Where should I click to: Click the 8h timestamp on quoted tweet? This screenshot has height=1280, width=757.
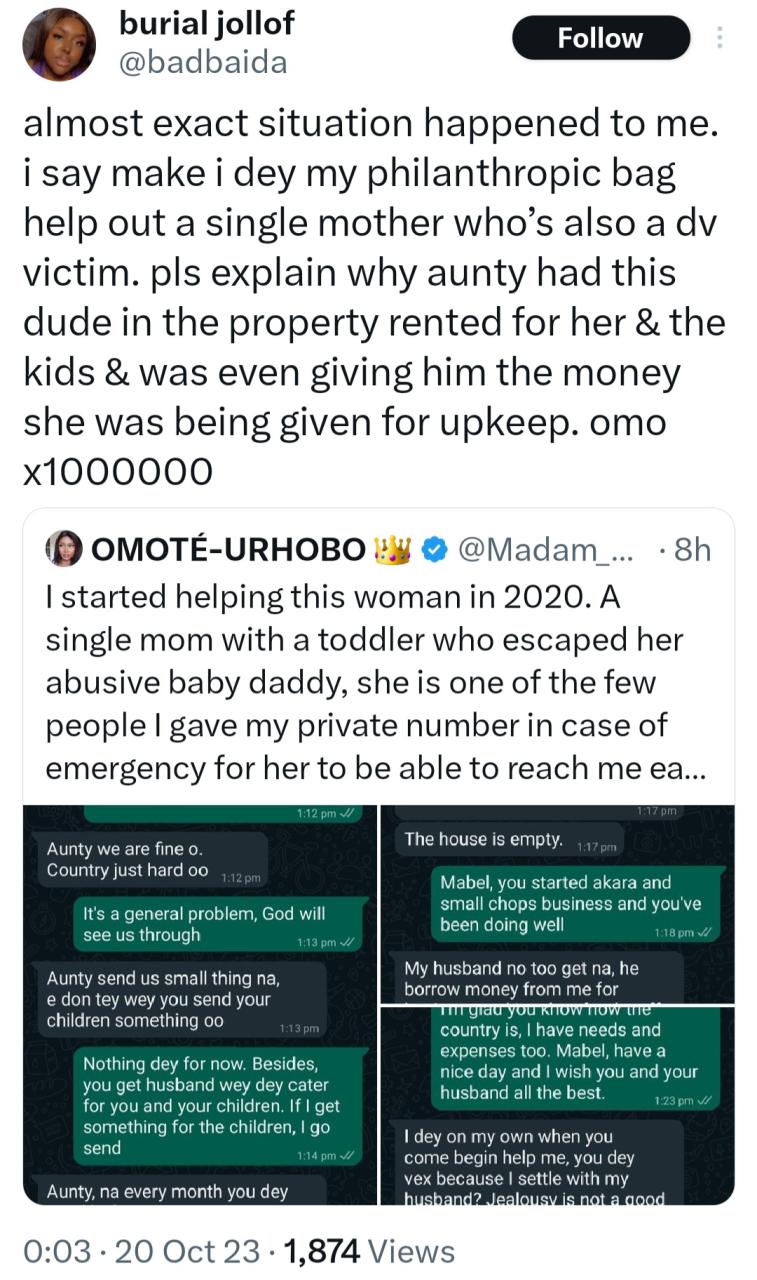coord(692,548)
